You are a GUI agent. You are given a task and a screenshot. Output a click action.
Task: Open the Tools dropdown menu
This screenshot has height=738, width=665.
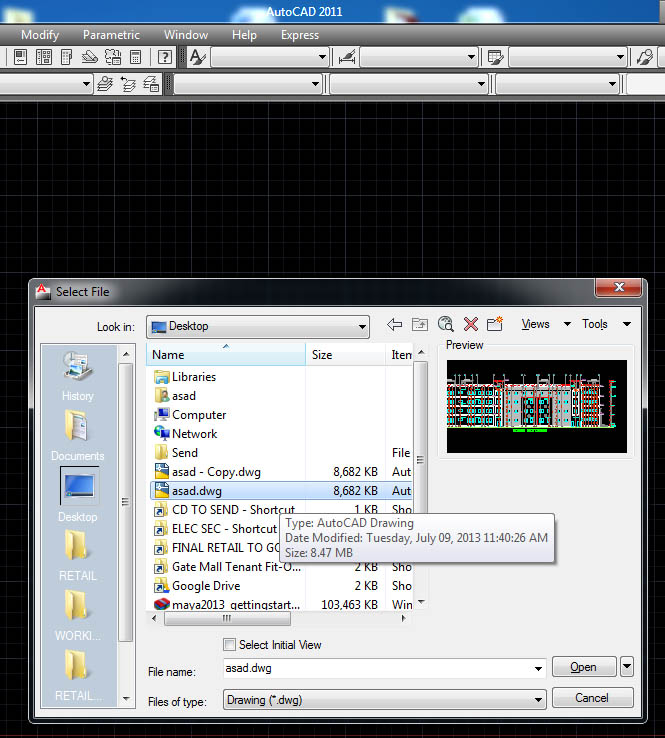tap(606, 324)
